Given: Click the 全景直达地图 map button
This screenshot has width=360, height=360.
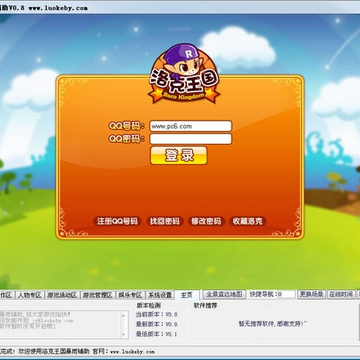Looking at the screenshot, I should (x=224, y=294).
